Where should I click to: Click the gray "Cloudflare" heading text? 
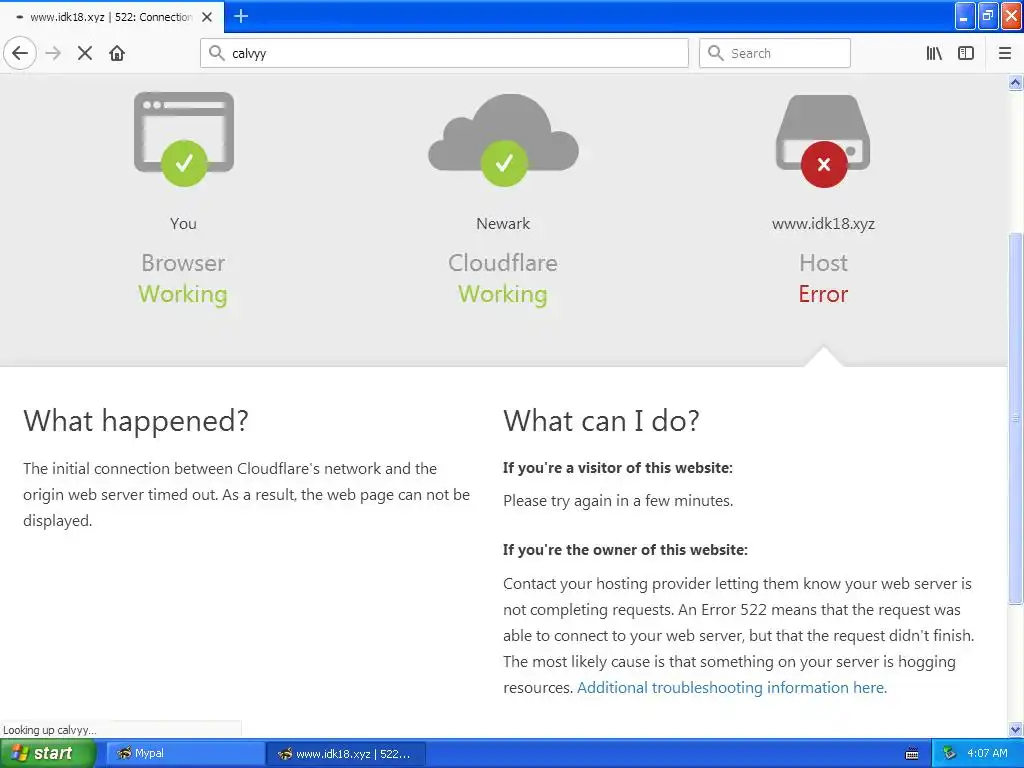[x=503, y=263]
